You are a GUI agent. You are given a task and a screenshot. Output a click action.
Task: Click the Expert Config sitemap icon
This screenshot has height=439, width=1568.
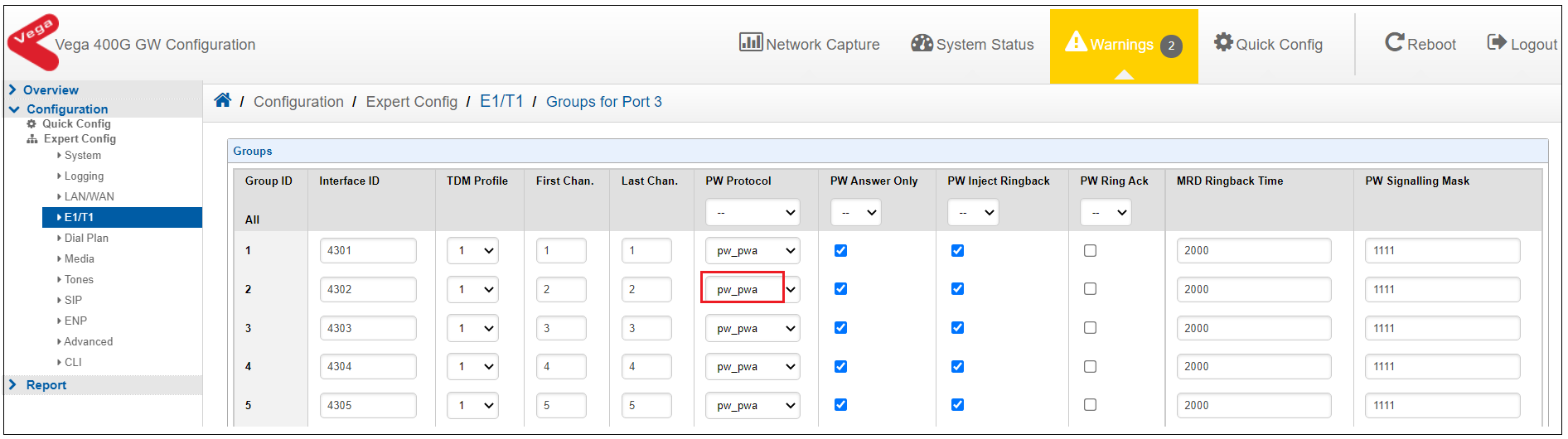coord(32,139)
